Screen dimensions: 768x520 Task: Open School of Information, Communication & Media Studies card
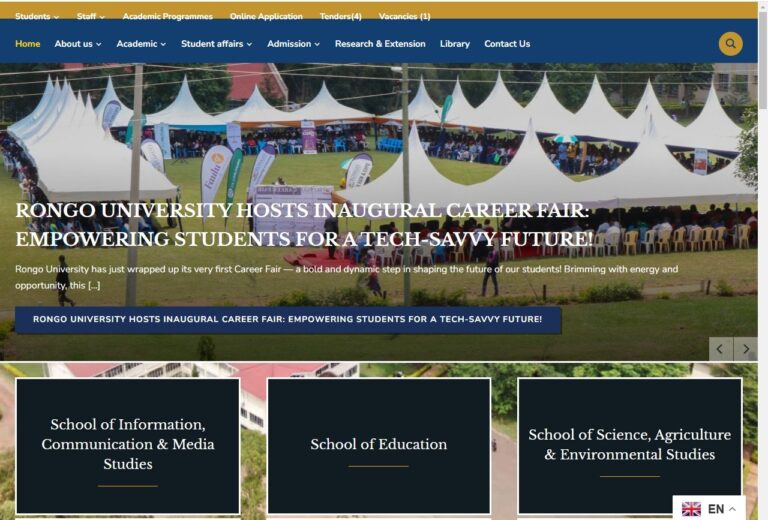(x=128, y=446)
